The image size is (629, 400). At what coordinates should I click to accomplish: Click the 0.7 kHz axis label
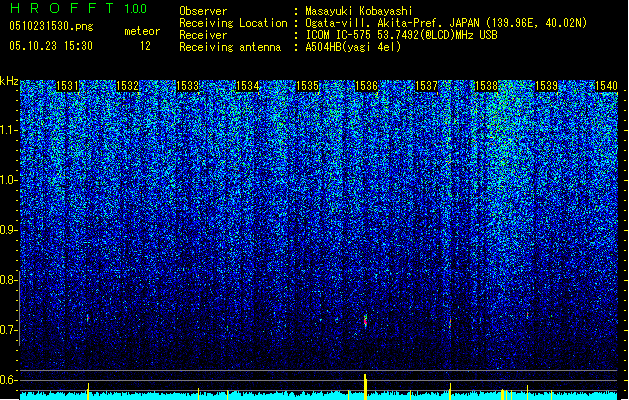8,330
